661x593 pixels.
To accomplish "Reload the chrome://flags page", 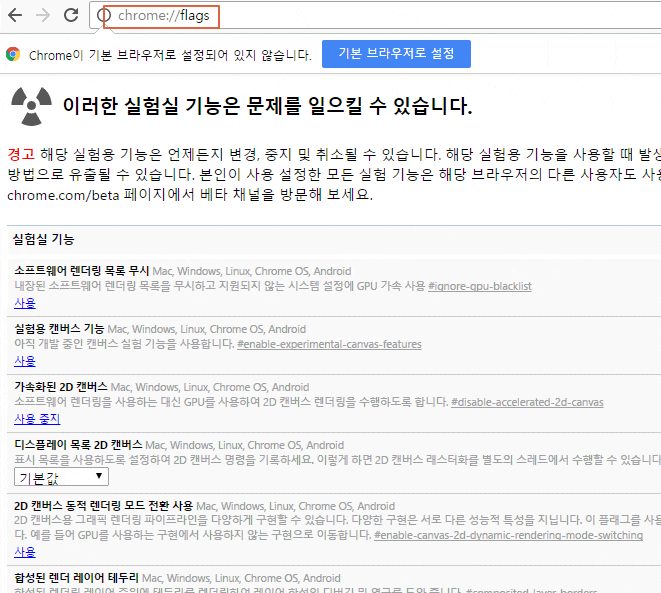I will [x=71, y=15].
